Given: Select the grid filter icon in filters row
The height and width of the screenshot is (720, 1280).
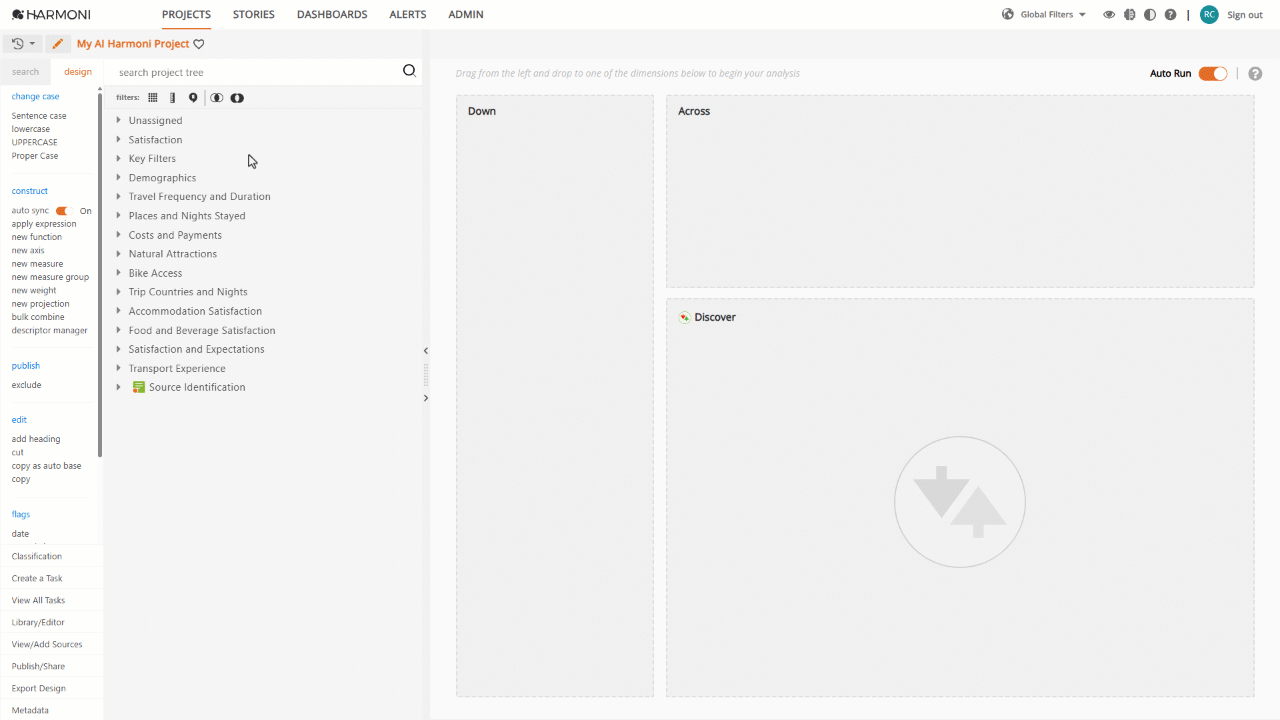Looking at the screenshot, I should pyautogui.click(x=153, y=97).
